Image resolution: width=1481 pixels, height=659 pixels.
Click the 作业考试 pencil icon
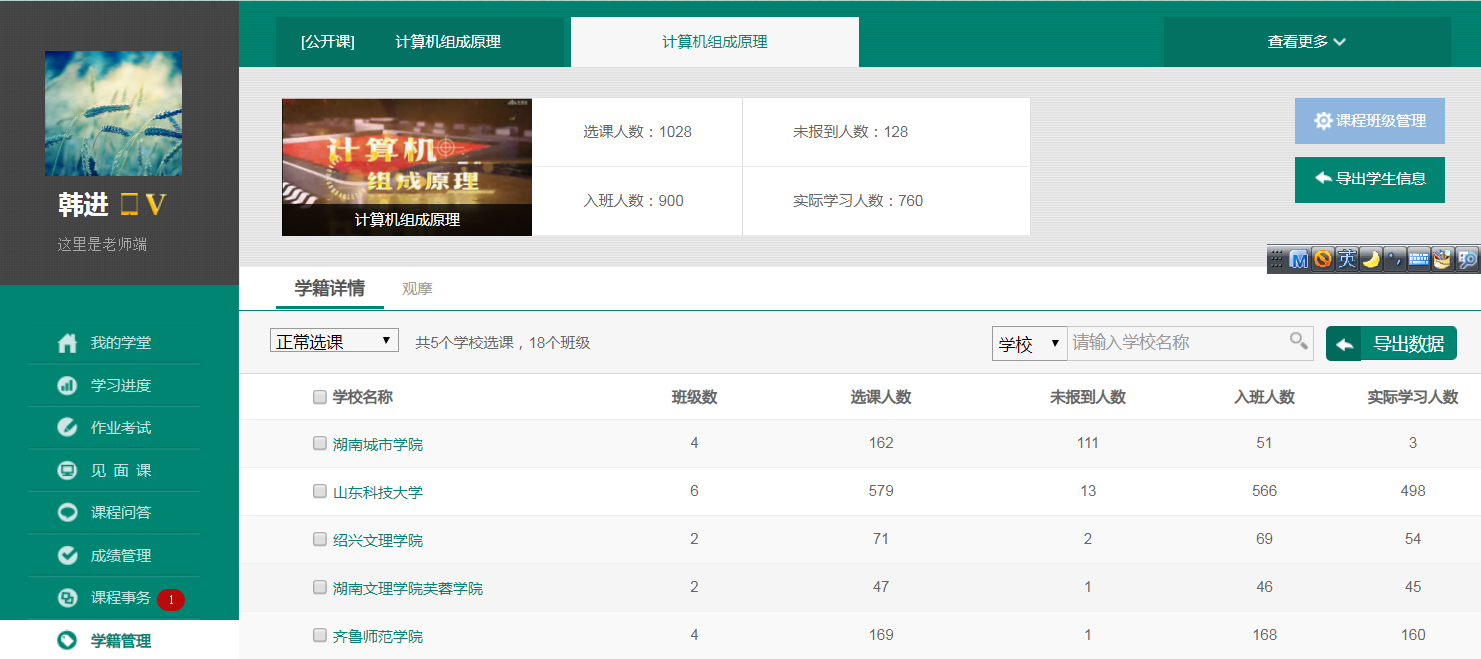pos(67,428)
